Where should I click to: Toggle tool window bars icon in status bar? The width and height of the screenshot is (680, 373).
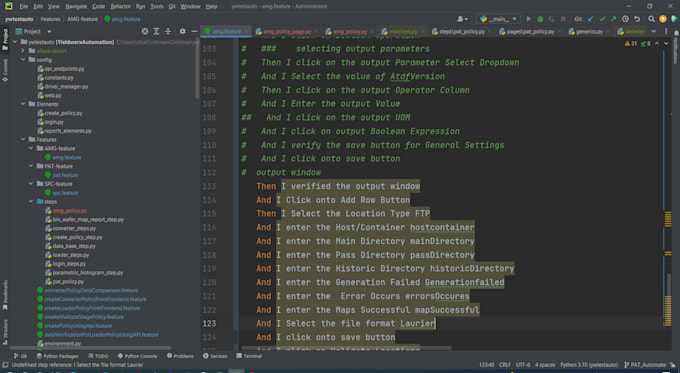(x=5, y=365)
